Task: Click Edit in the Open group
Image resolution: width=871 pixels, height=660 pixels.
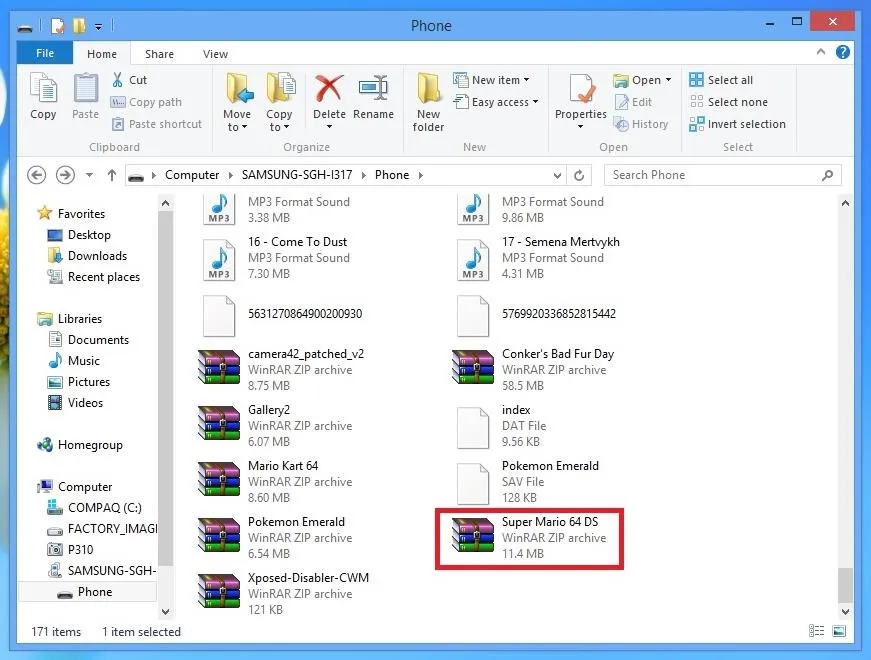Action: tap(633, 102)
